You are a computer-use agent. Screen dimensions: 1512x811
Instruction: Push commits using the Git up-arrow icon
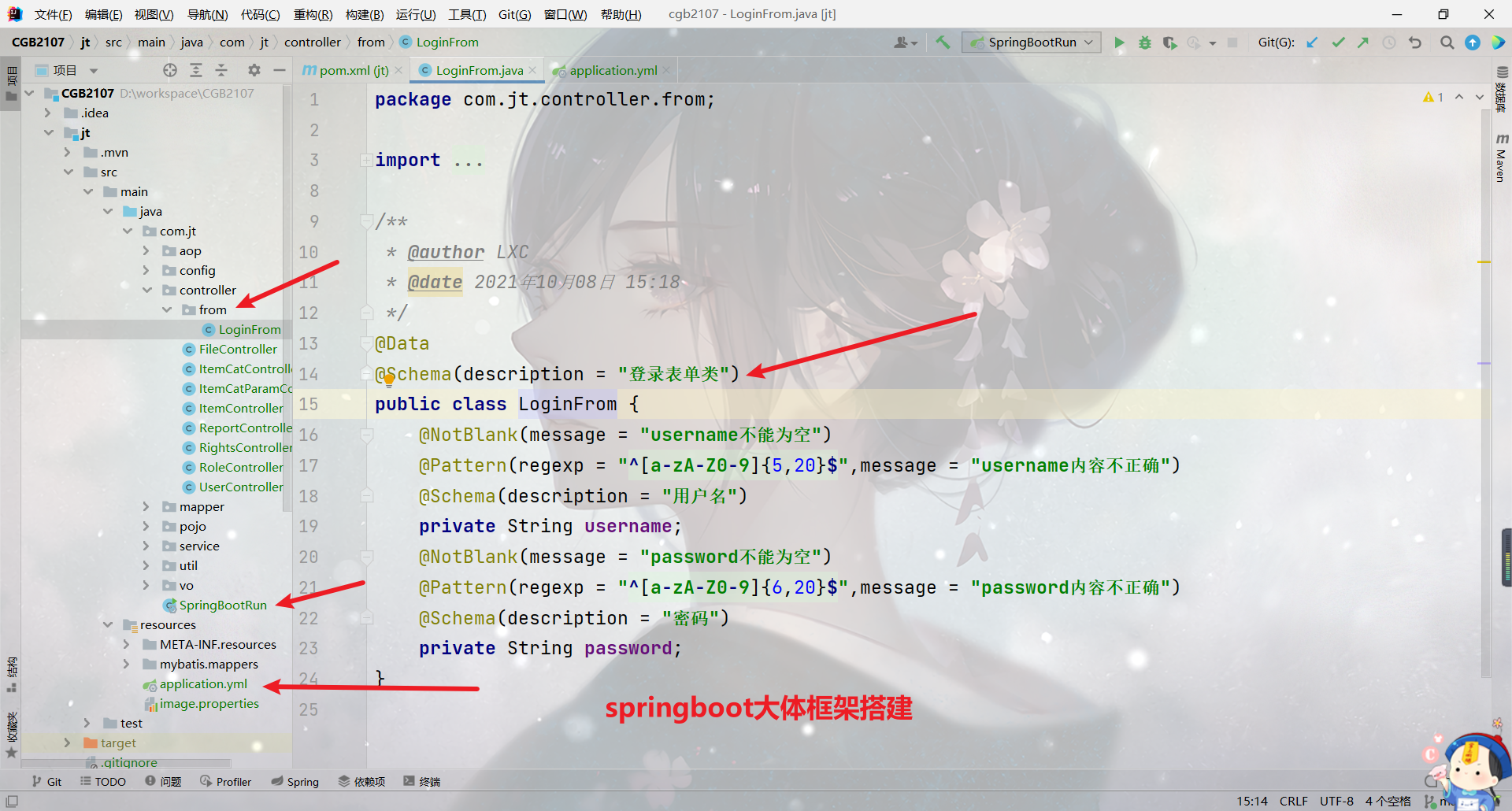point(1363,42)
